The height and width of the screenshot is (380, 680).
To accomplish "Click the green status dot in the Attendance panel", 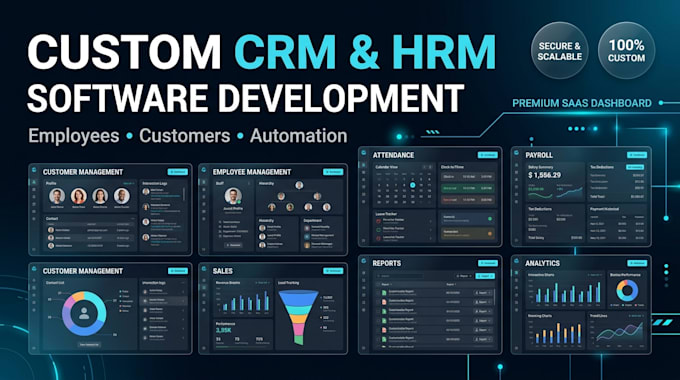I will [x=490, y=219].
